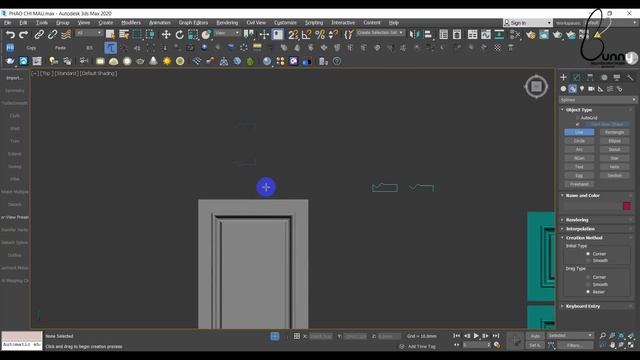The width and height of the screenshot is (640, 360).
Task: Open the File menu
Action: (7, 23)
